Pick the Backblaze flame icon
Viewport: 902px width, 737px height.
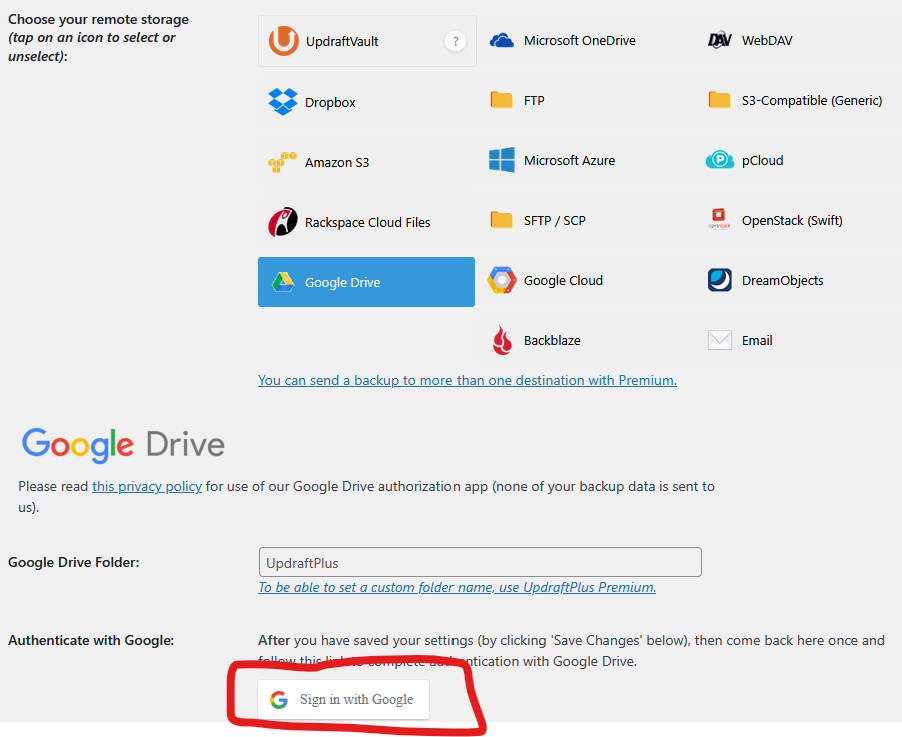point(502,340)
